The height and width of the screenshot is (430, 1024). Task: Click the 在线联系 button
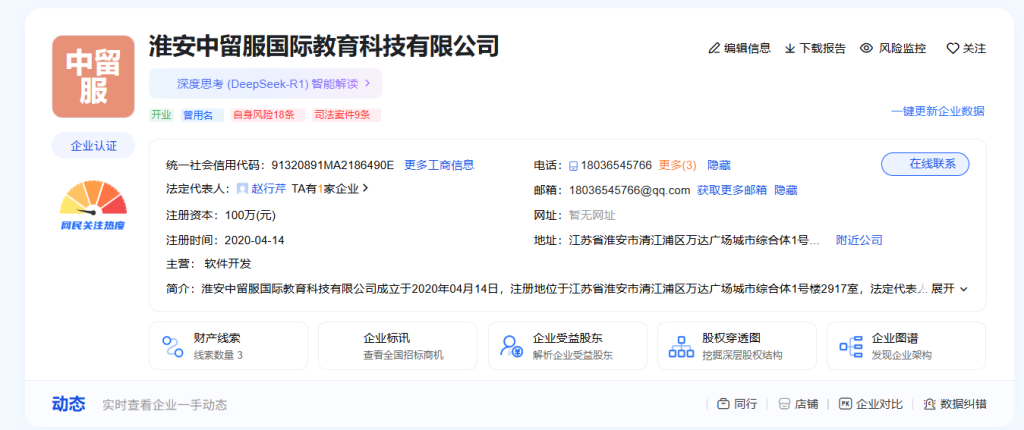925,164
